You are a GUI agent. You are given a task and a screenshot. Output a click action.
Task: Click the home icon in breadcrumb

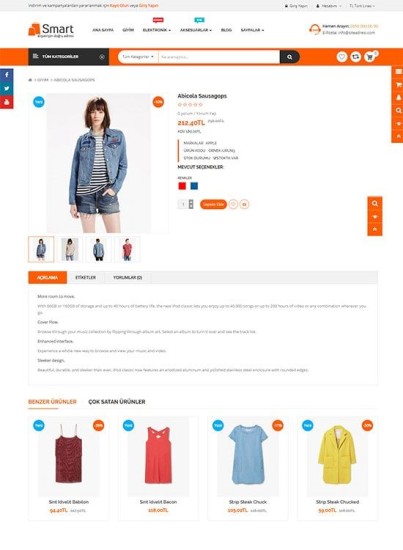[30, 80]
